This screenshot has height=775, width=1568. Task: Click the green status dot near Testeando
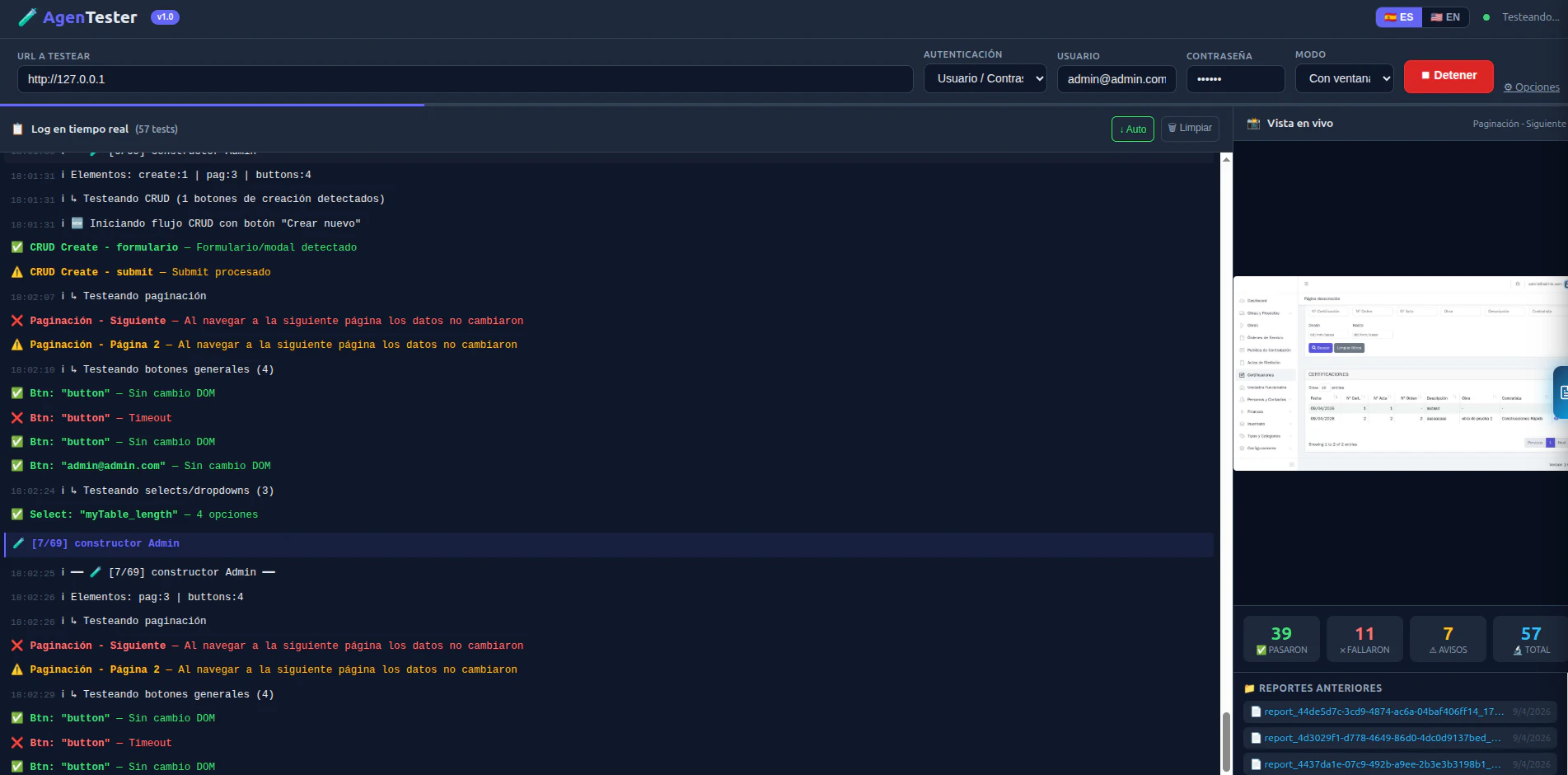click(x=1486, y=16)
